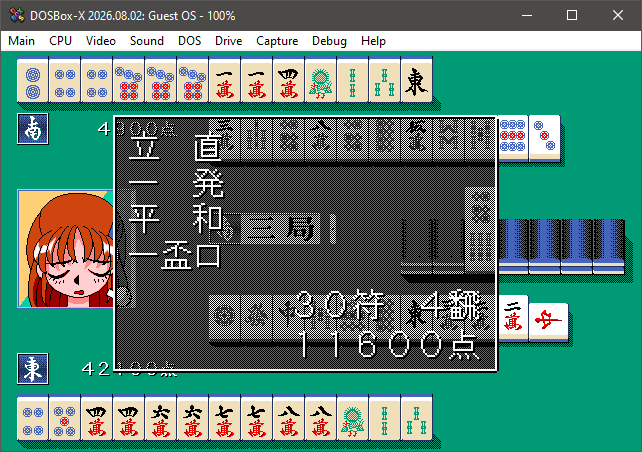This screenshot has height=452, width=642.
Task: Select the four-circle tile in the bottom hand
Action: point(33,418)
